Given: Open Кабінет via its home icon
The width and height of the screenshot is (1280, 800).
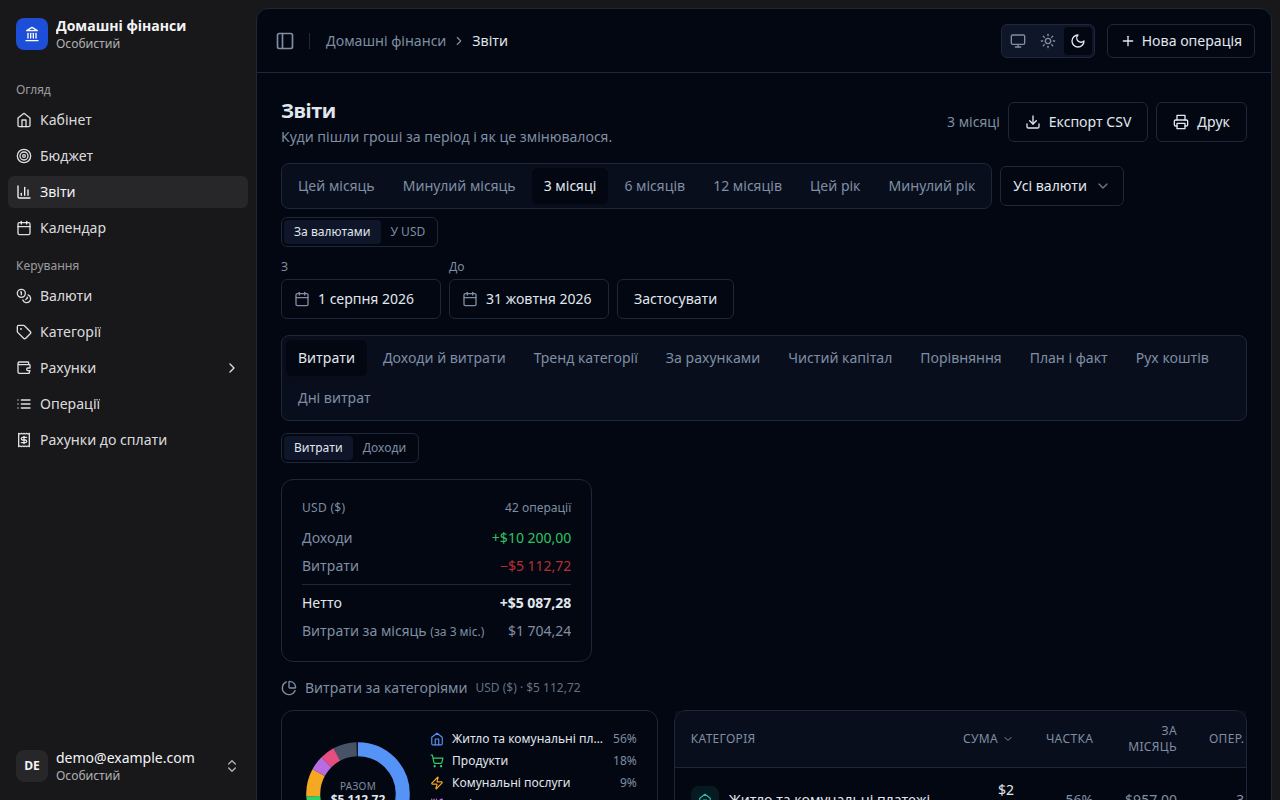Looking at the screenshot, I should click(x=24, y=120).
